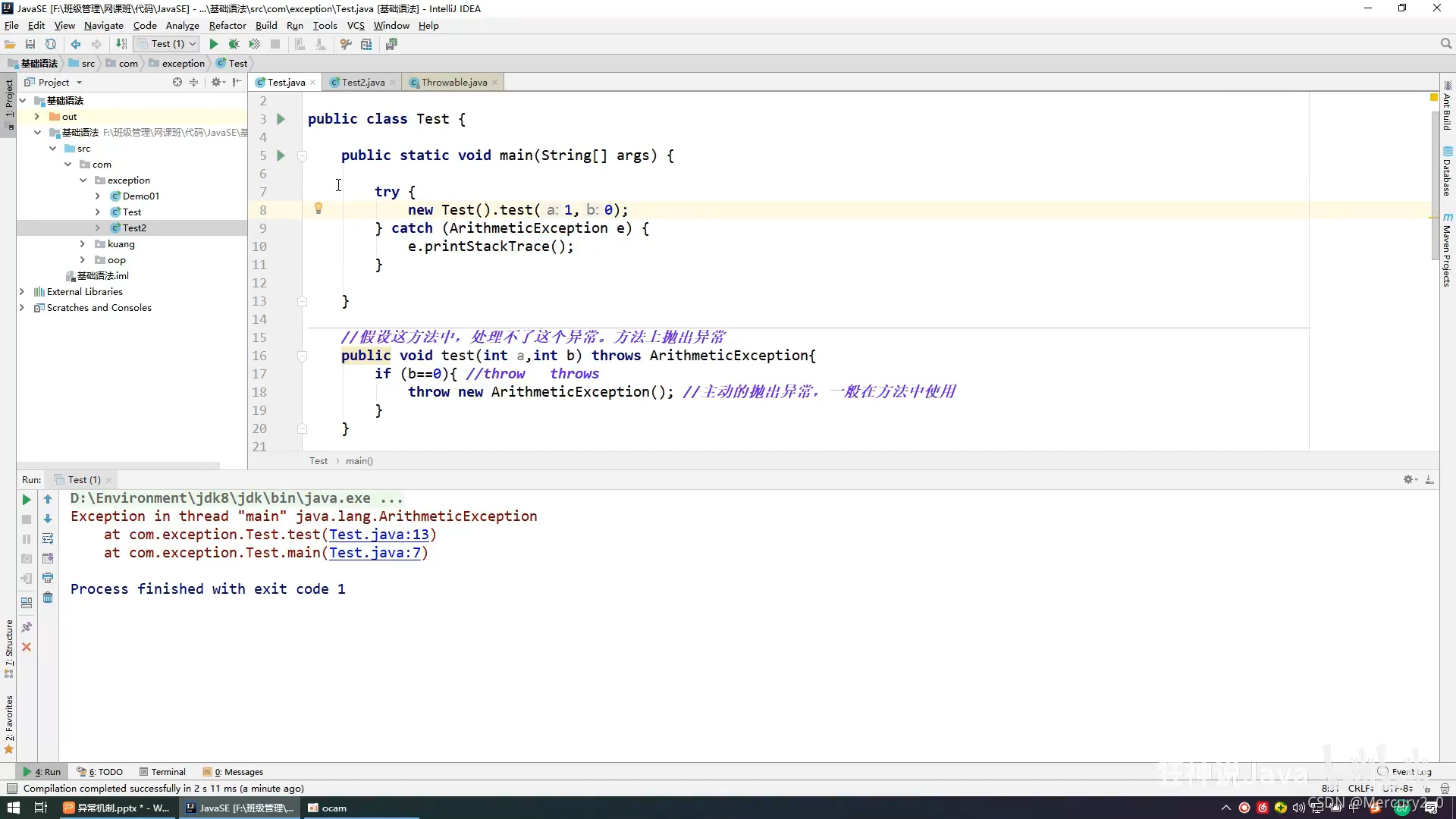Click Run with Coverage toolbar icon
This screenshot has width=1456, height=819.
click(x=255, y=44)
